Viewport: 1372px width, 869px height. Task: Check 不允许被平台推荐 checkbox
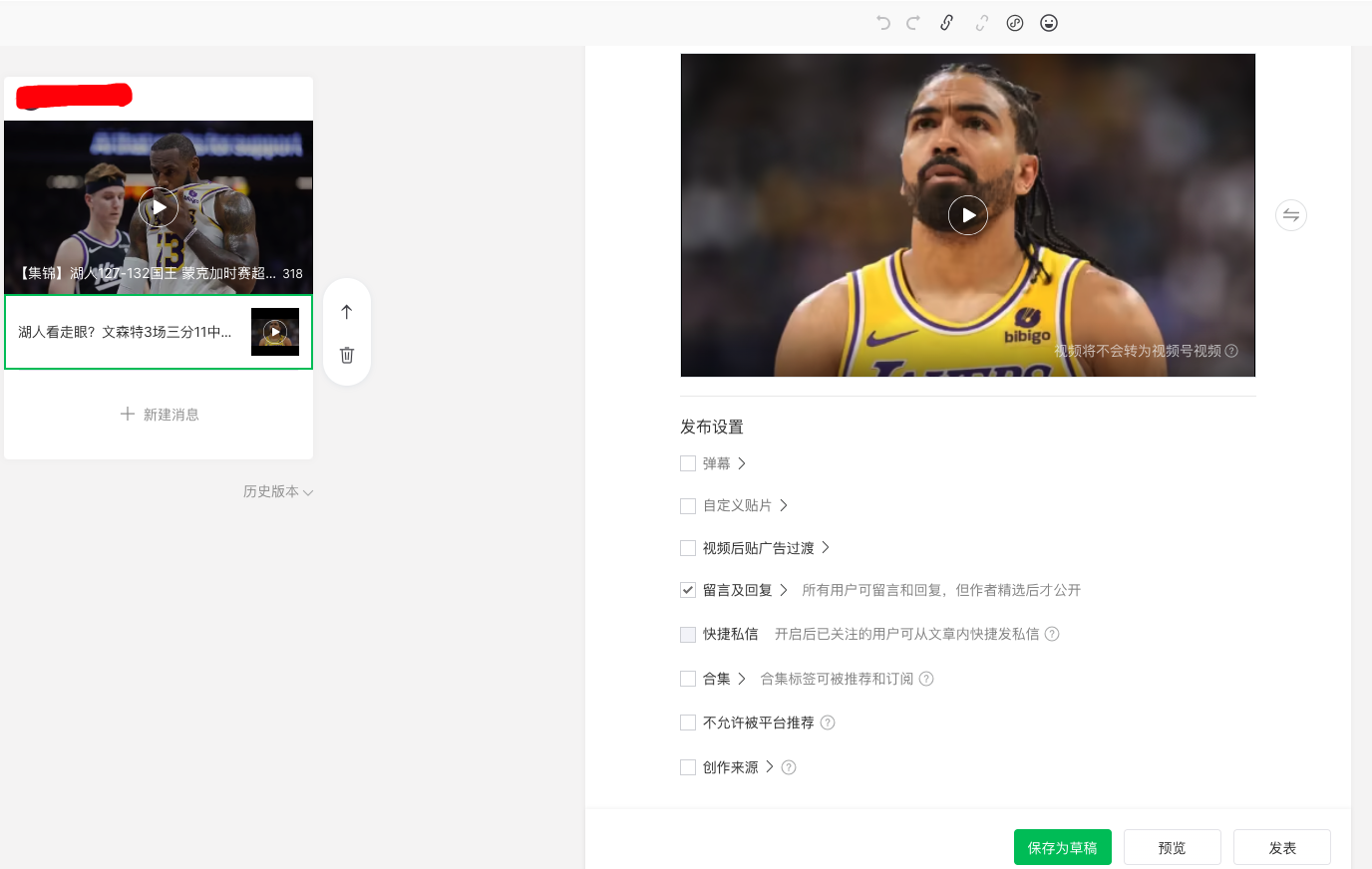(688, 723)
